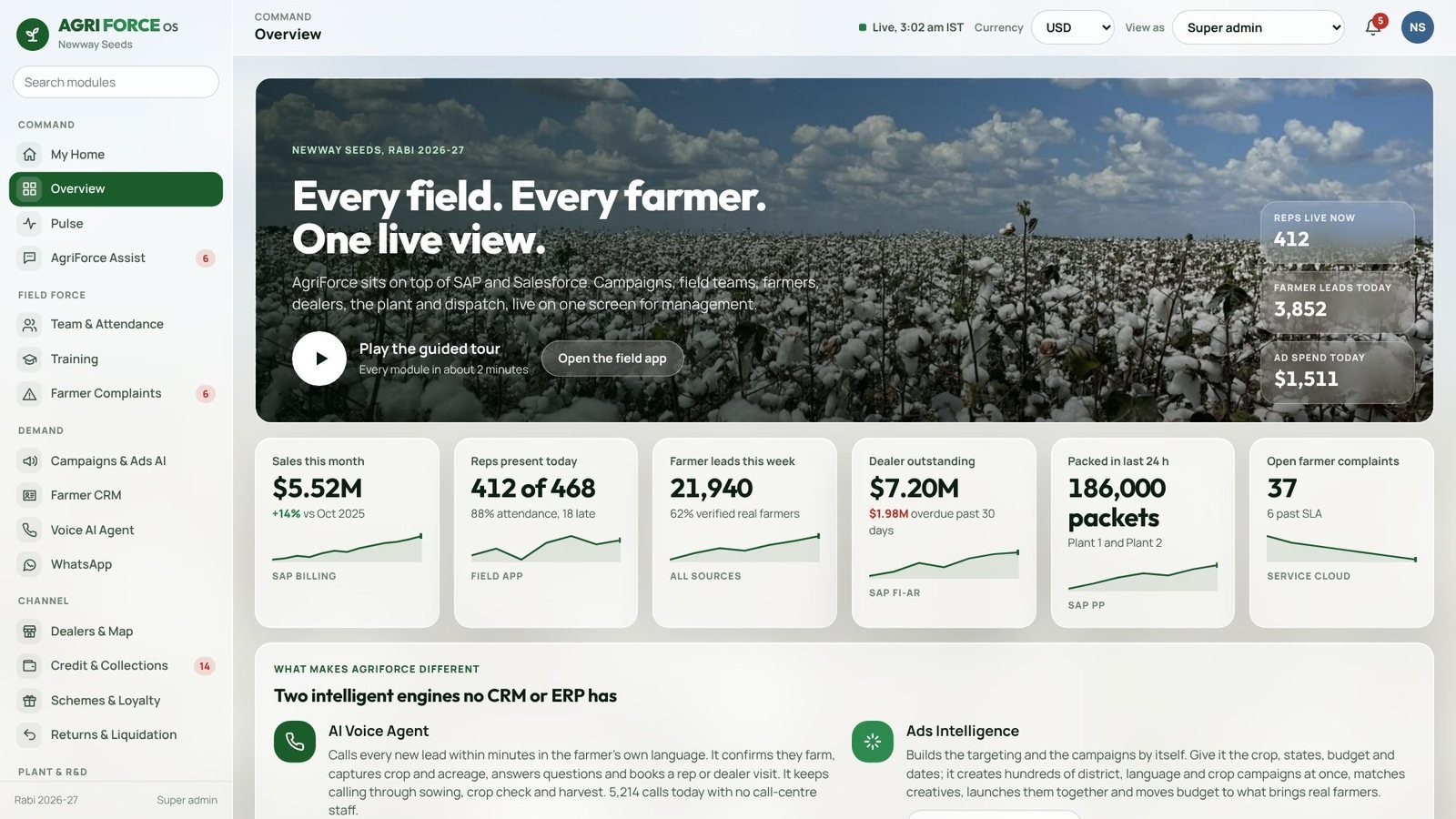Open Dealers & Map module
Screen dimensions: 1456x819
[x=116, y=632]
